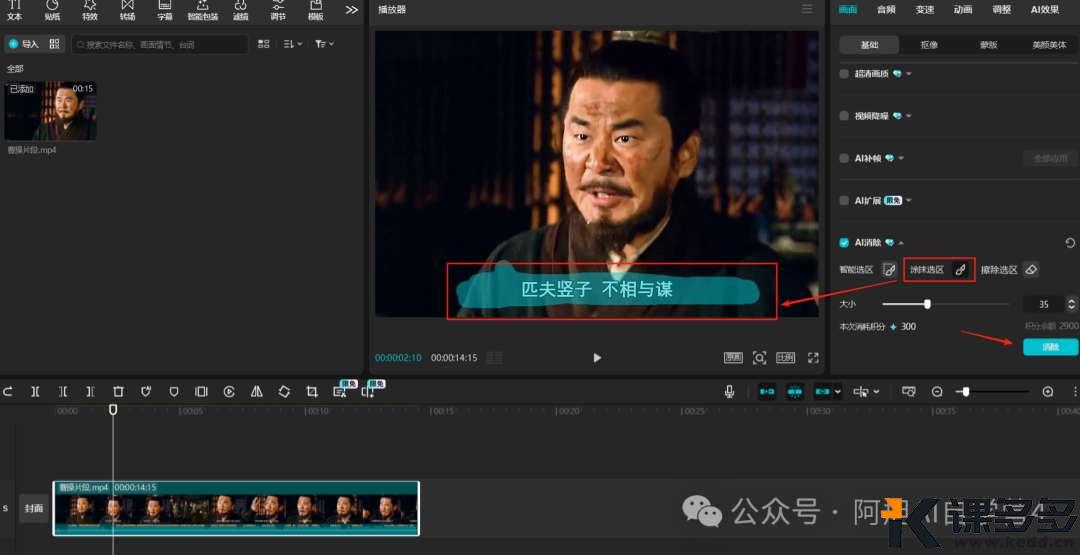1080x555 pixels.
Task: Click the 比例 aspect ratio button in player
Action: coord(785,358)
